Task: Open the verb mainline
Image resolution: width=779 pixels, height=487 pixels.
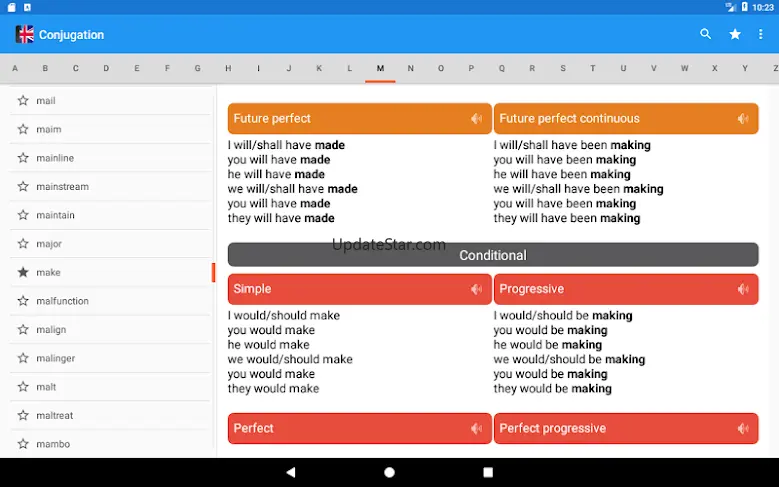Action: pyautogui.click(x=55, y=158)
